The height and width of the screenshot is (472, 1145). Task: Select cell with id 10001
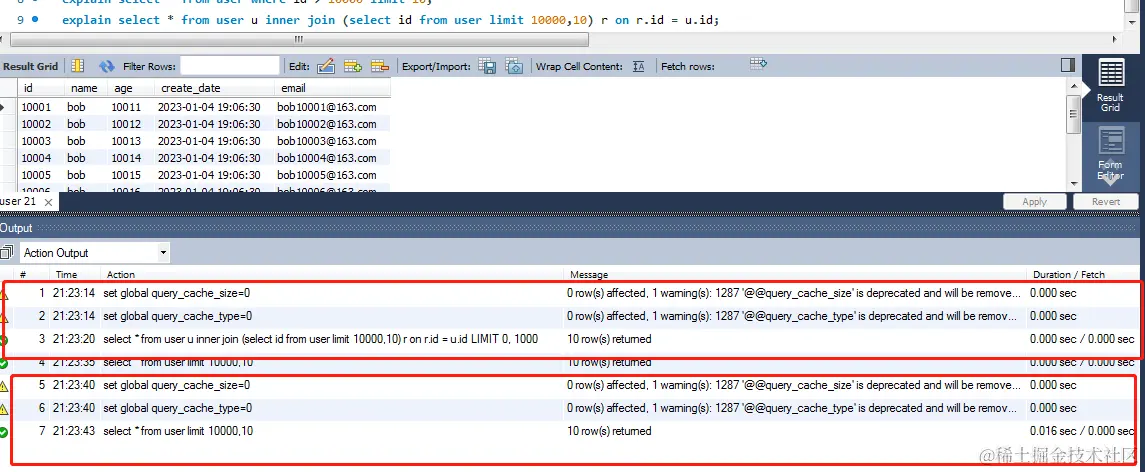(x=36, y=107)
